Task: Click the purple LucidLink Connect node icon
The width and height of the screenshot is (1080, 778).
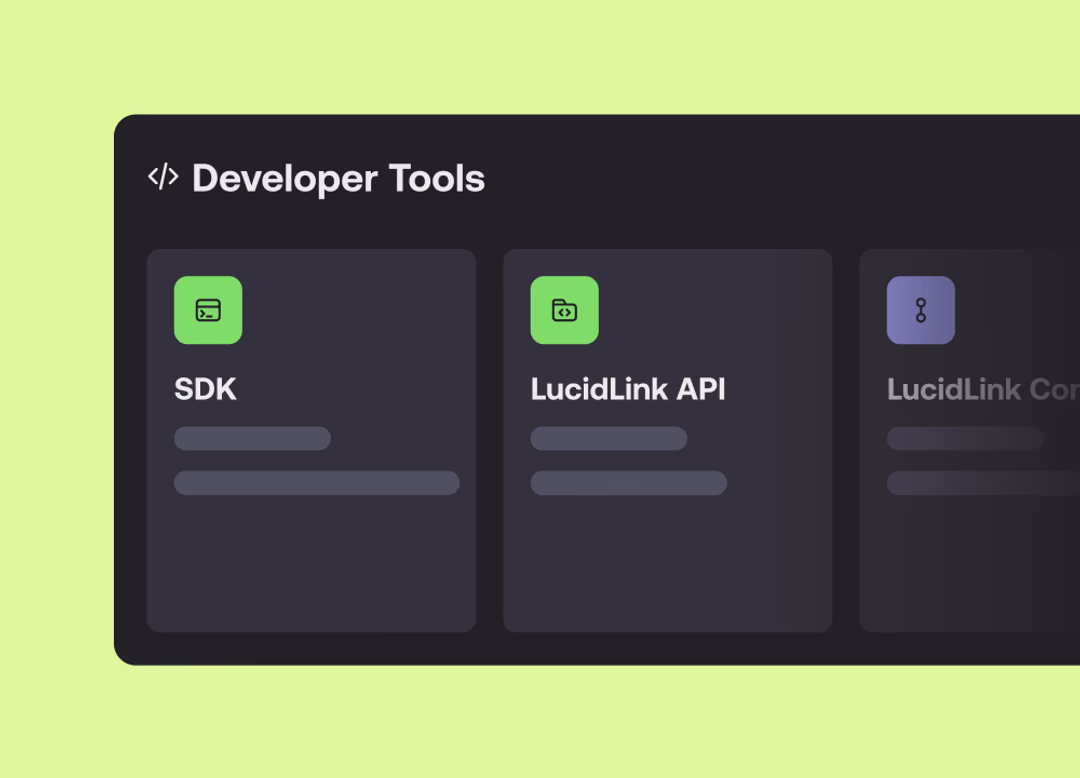Action: tap(920, 310)
